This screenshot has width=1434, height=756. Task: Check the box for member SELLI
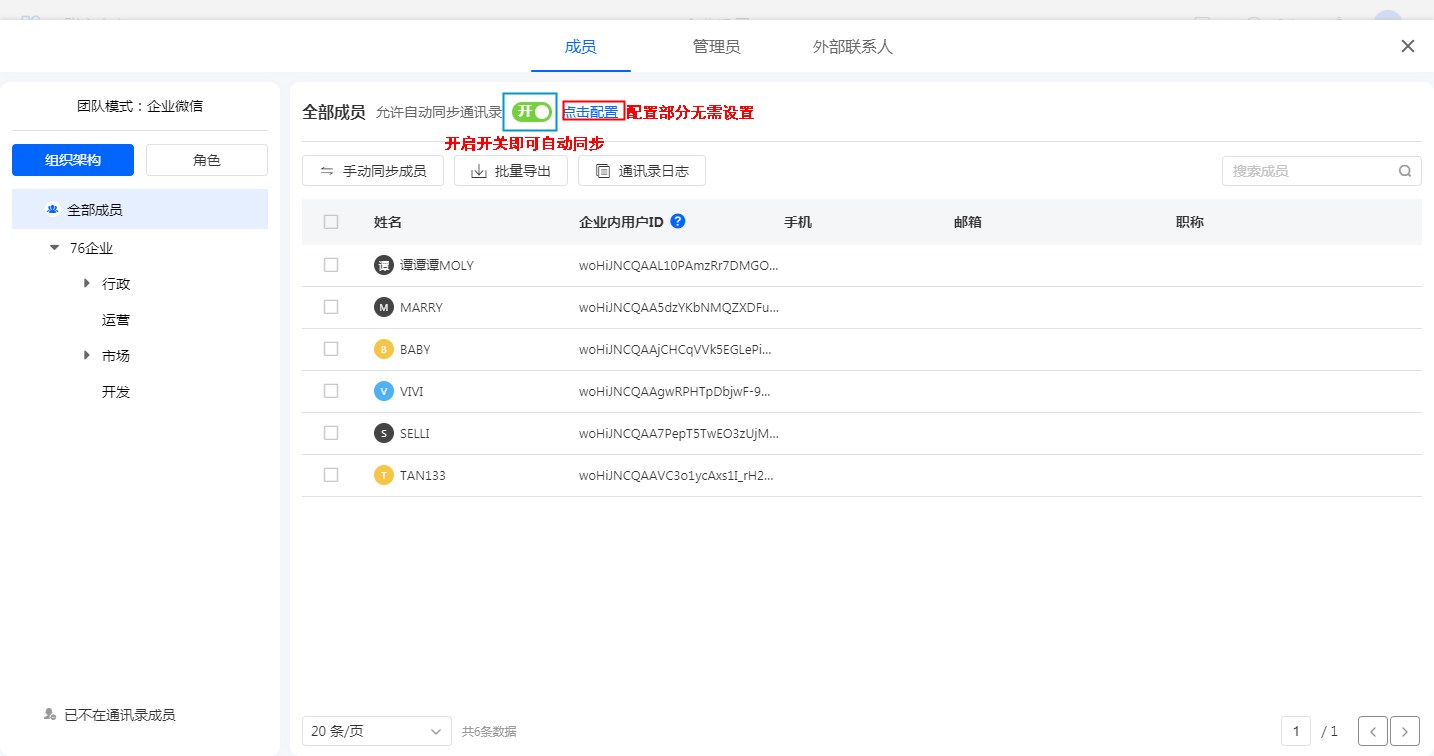point(331,433)
